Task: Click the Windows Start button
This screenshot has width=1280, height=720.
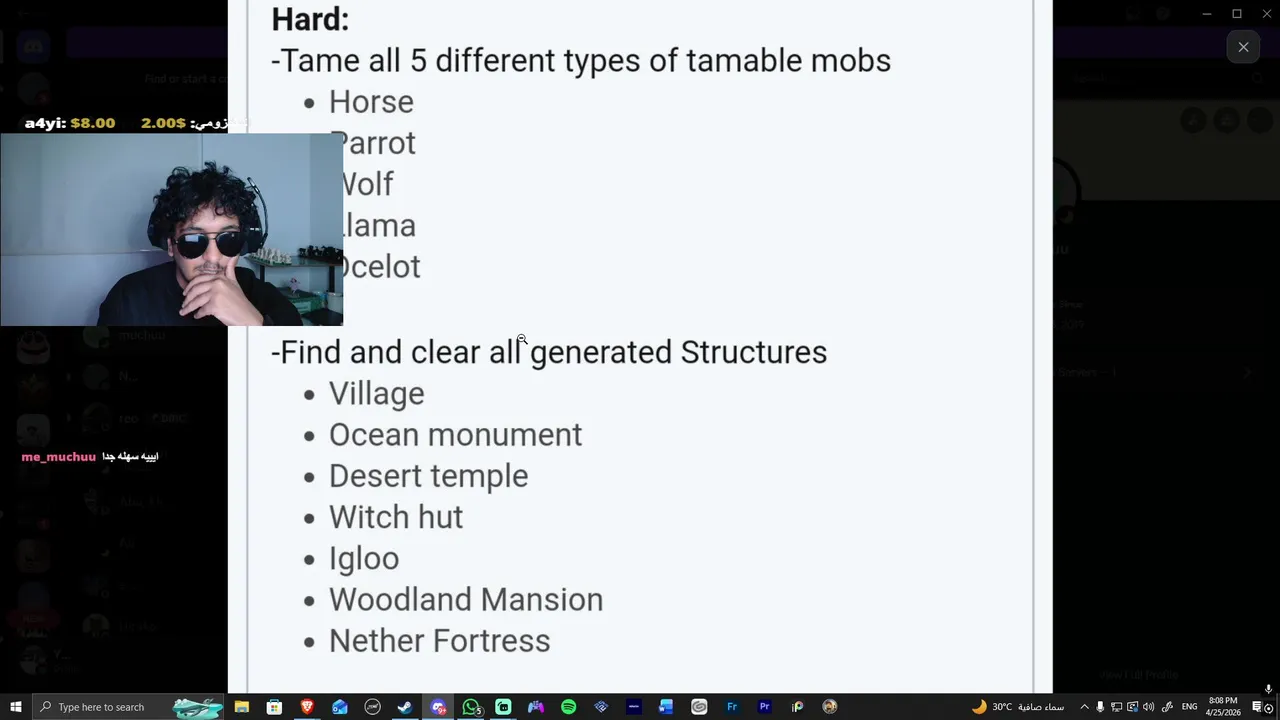Action: [16, 707]
